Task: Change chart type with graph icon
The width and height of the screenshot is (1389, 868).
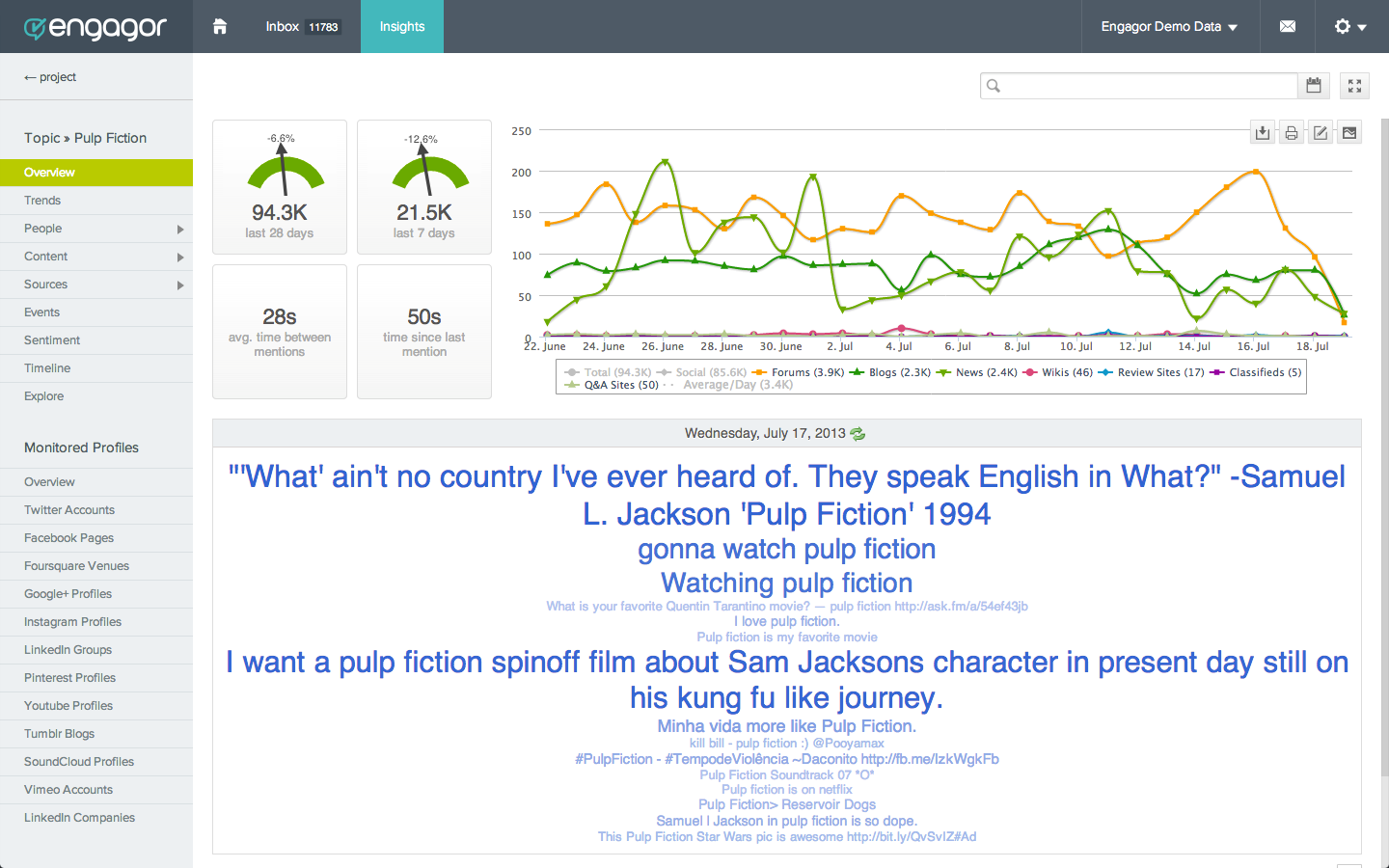Action: click(x=1349, y=133)
